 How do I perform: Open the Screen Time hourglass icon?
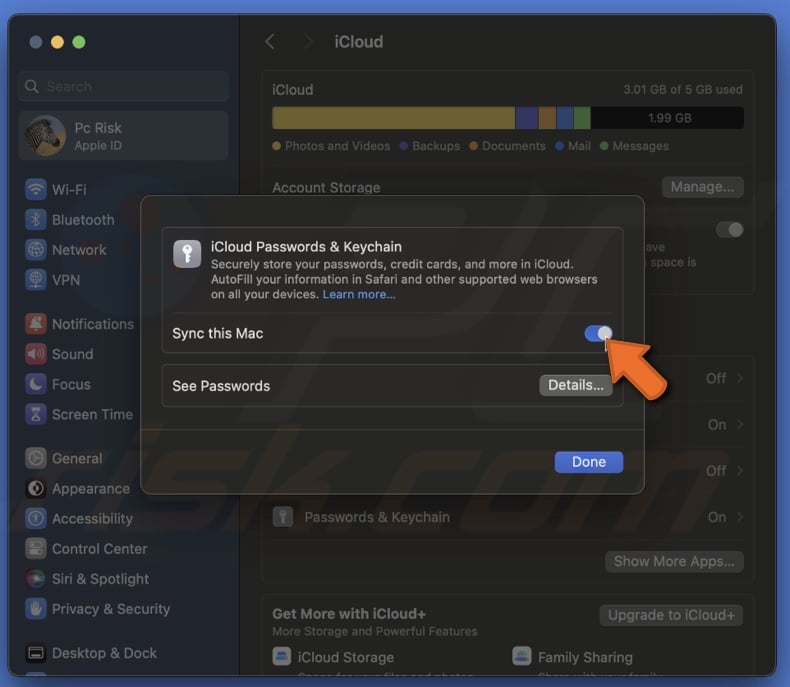36,414
